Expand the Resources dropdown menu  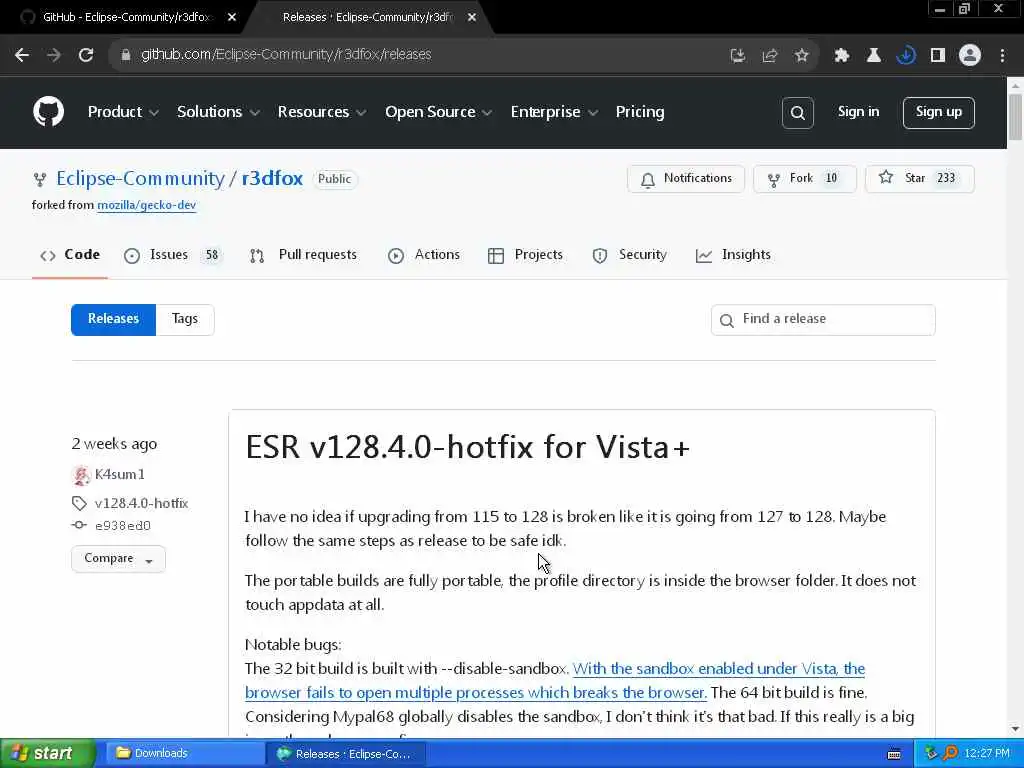[321, 112]
